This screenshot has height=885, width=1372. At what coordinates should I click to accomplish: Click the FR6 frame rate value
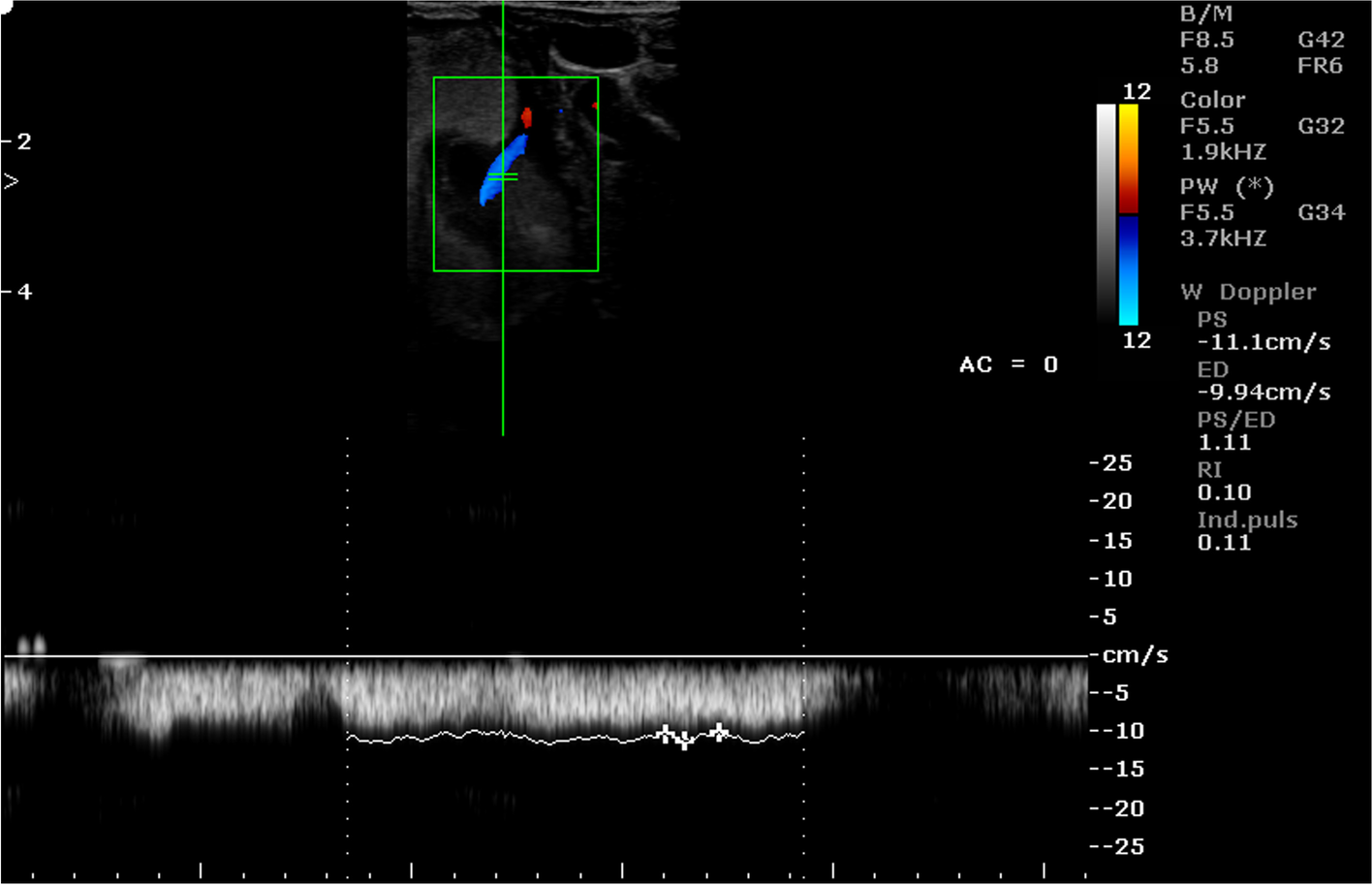(1321, 66)
